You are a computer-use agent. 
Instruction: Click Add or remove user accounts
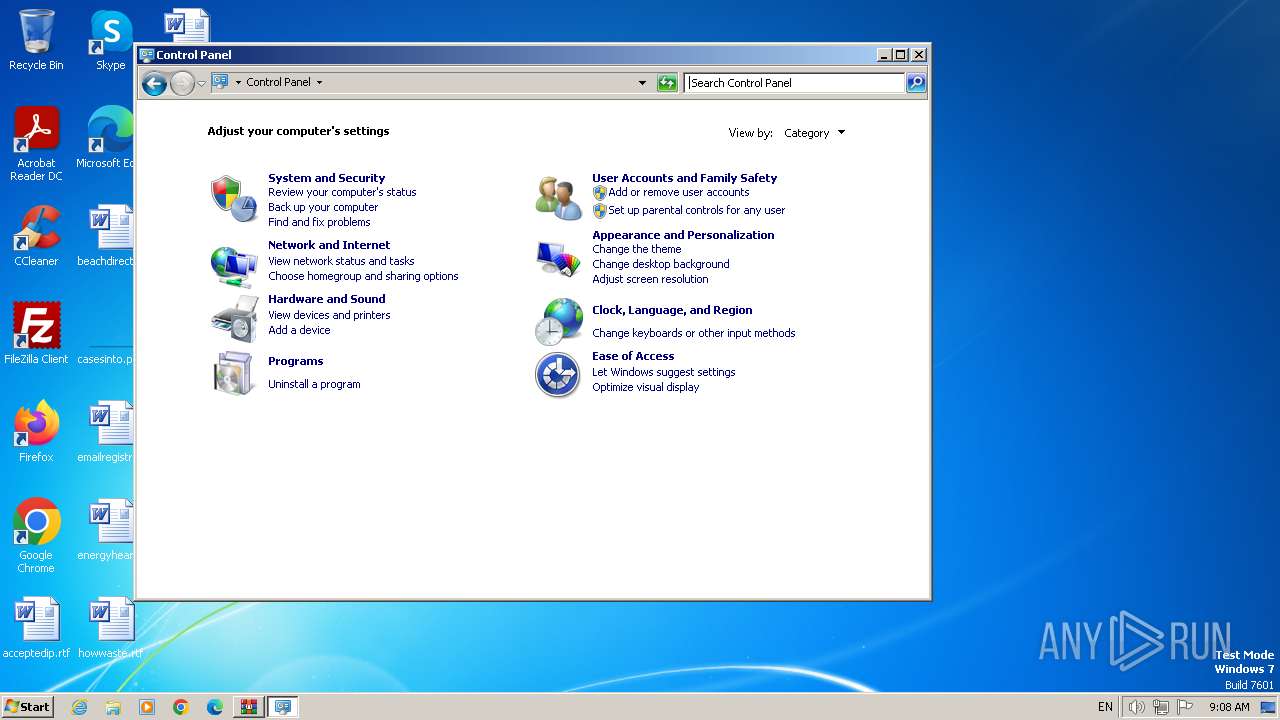(679, 192)
